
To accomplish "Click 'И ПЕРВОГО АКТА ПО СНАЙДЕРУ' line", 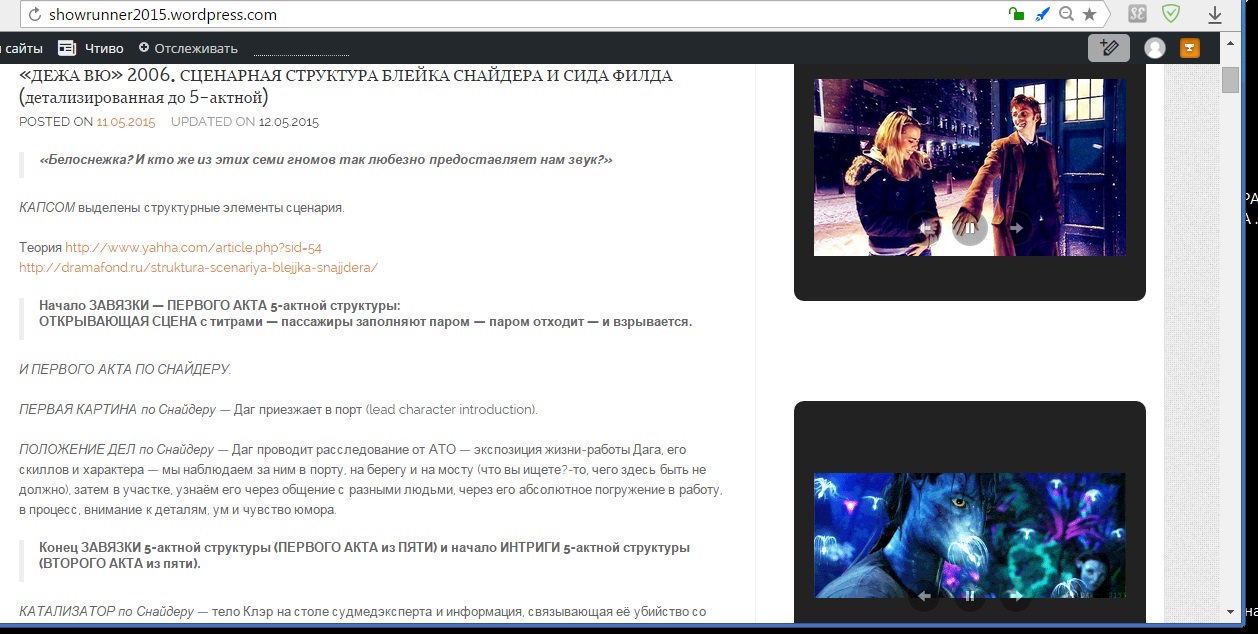I will (x=125, y=369).
